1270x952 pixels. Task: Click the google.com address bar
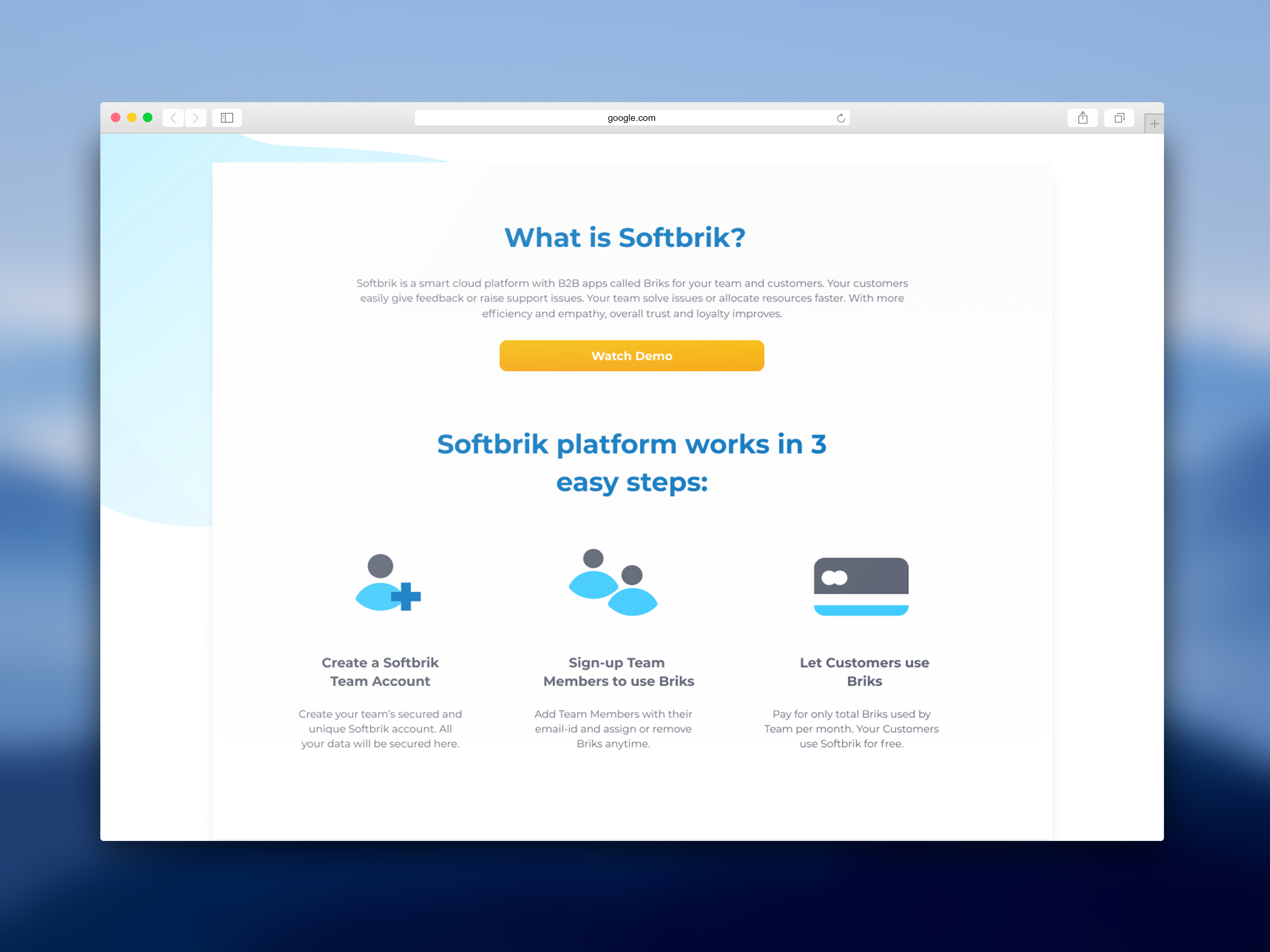(631, 118)
